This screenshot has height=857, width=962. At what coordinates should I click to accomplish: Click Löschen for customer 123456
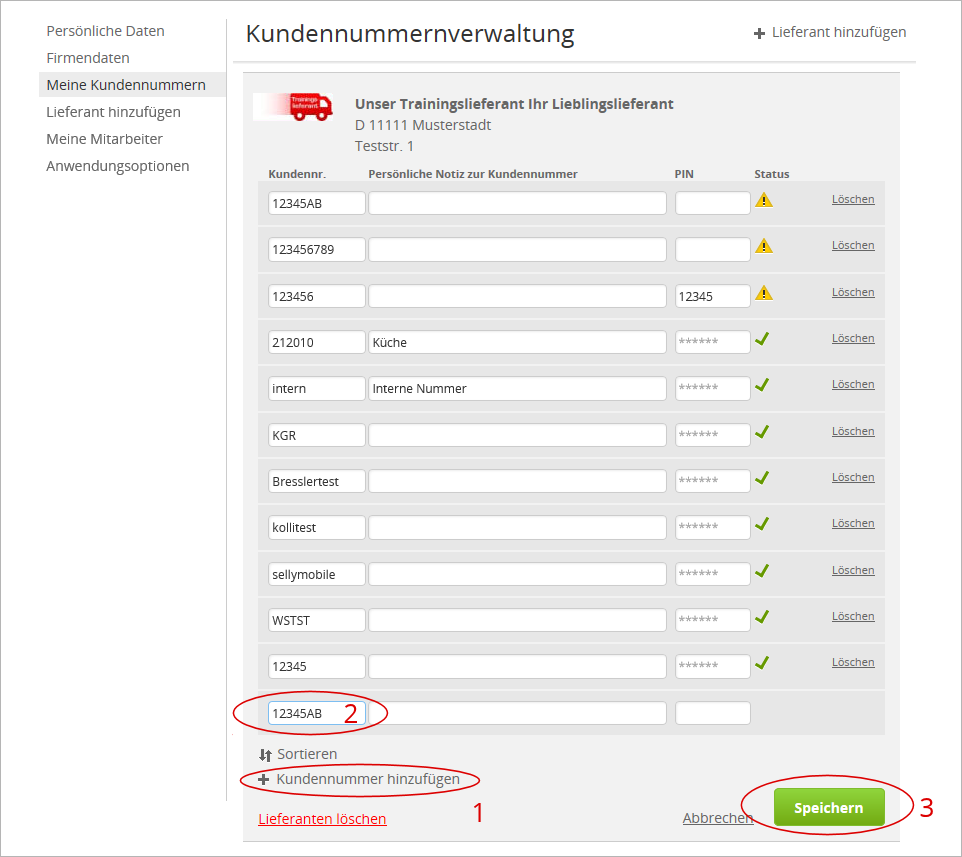coord(853,293)
